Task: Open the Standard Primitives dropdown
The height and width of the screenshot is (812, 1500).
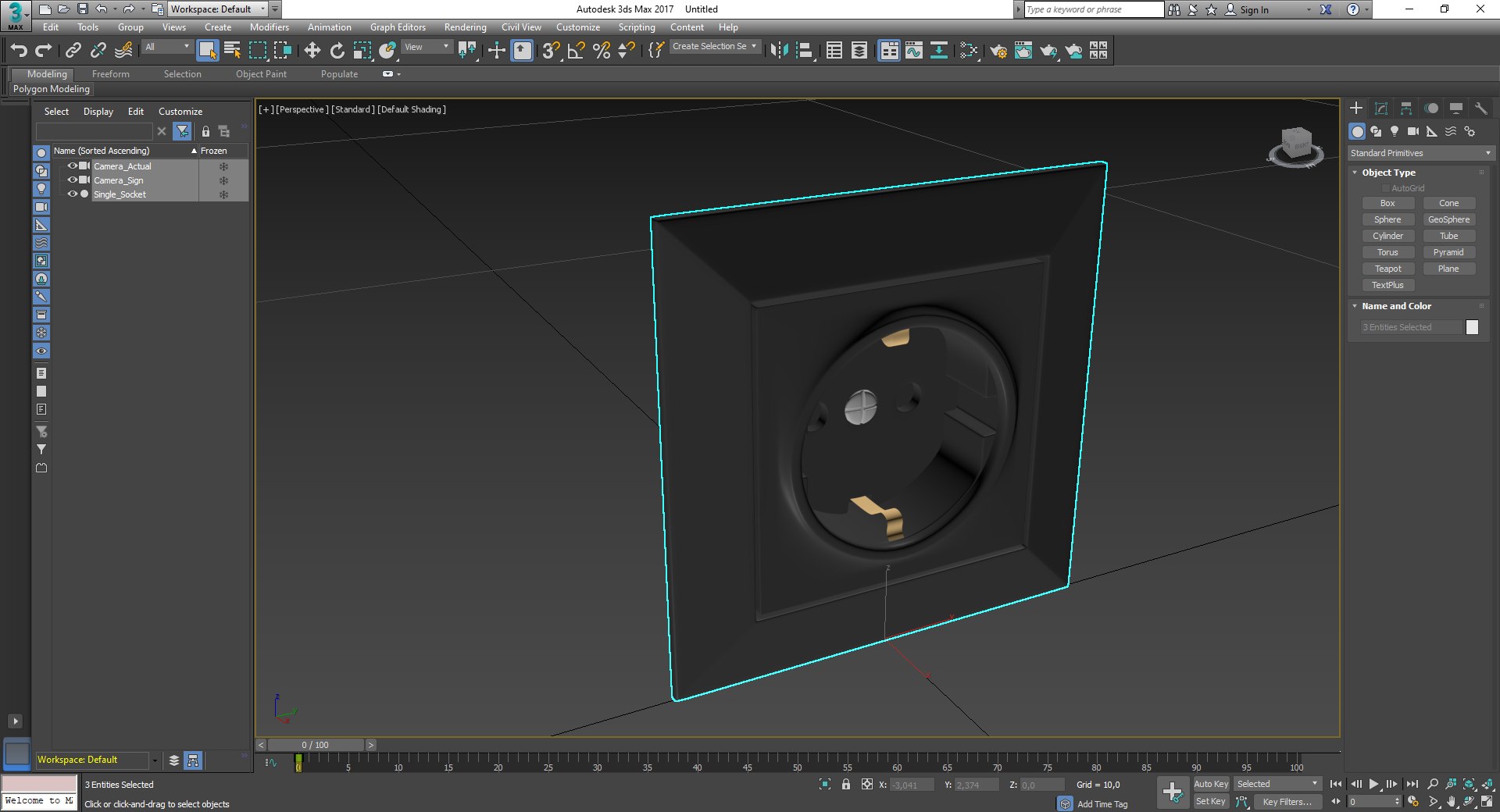Action: click(x=1420, y=153)
